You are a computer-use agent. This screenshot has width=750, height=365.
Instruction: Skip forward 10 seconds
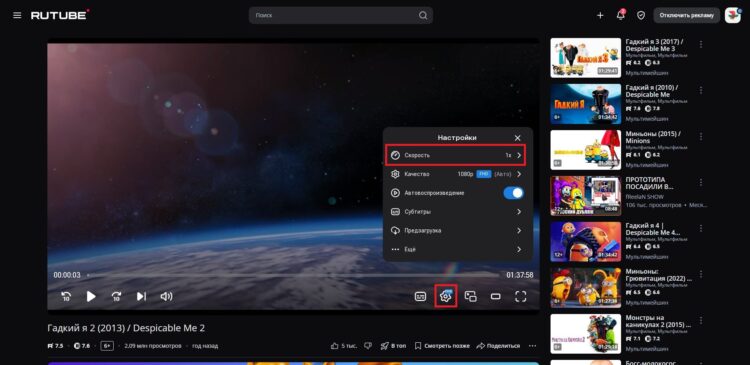tap(116, 297)
